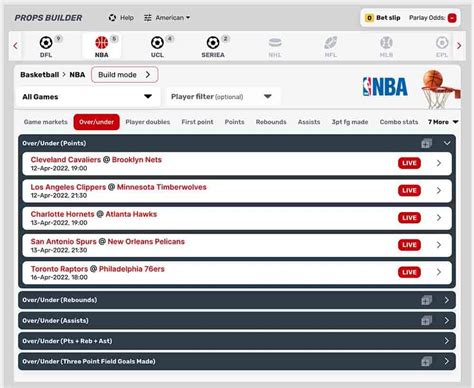Click LIVE badge for Cavaliers @ Nets
The image size is (474, 388).
tap(409, 163)
